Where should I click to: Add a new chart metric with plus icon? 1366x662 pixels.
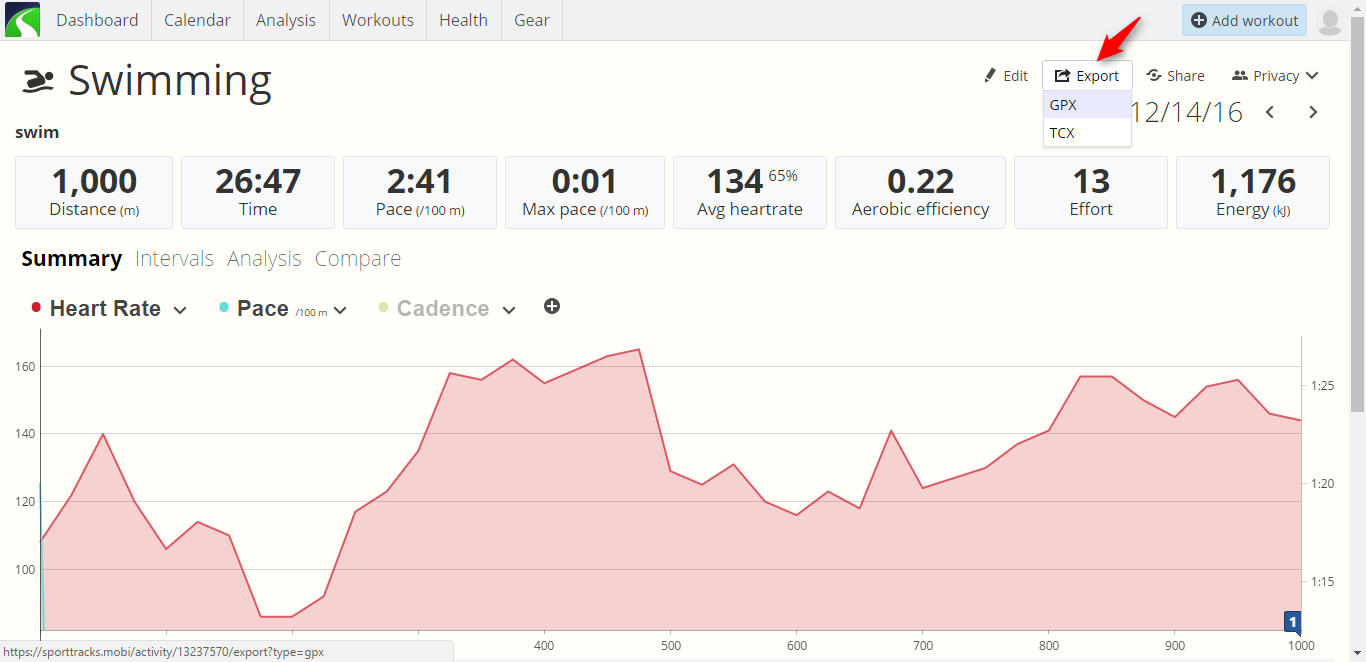(x=552, y=306)
